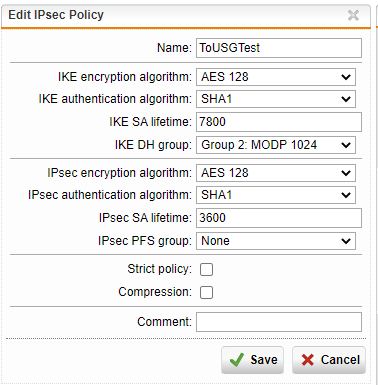Cancel editing the IPsec policy
This screenshot has height=385, width=378.
click(x=329, y=360)
